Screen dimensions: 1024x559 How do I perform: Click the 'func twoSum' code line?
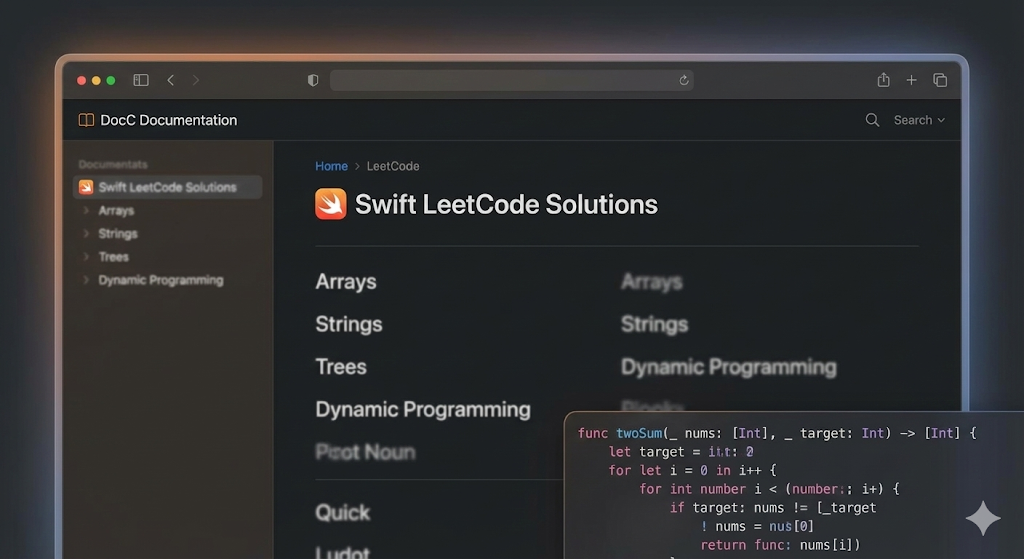777,433
